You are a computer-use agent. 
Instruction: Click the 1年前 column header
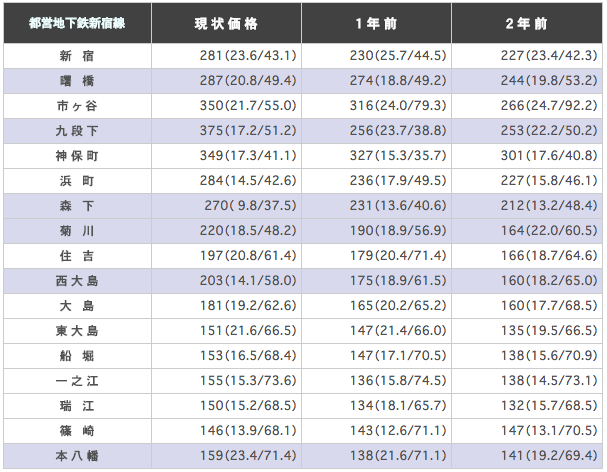coord(376,23)
